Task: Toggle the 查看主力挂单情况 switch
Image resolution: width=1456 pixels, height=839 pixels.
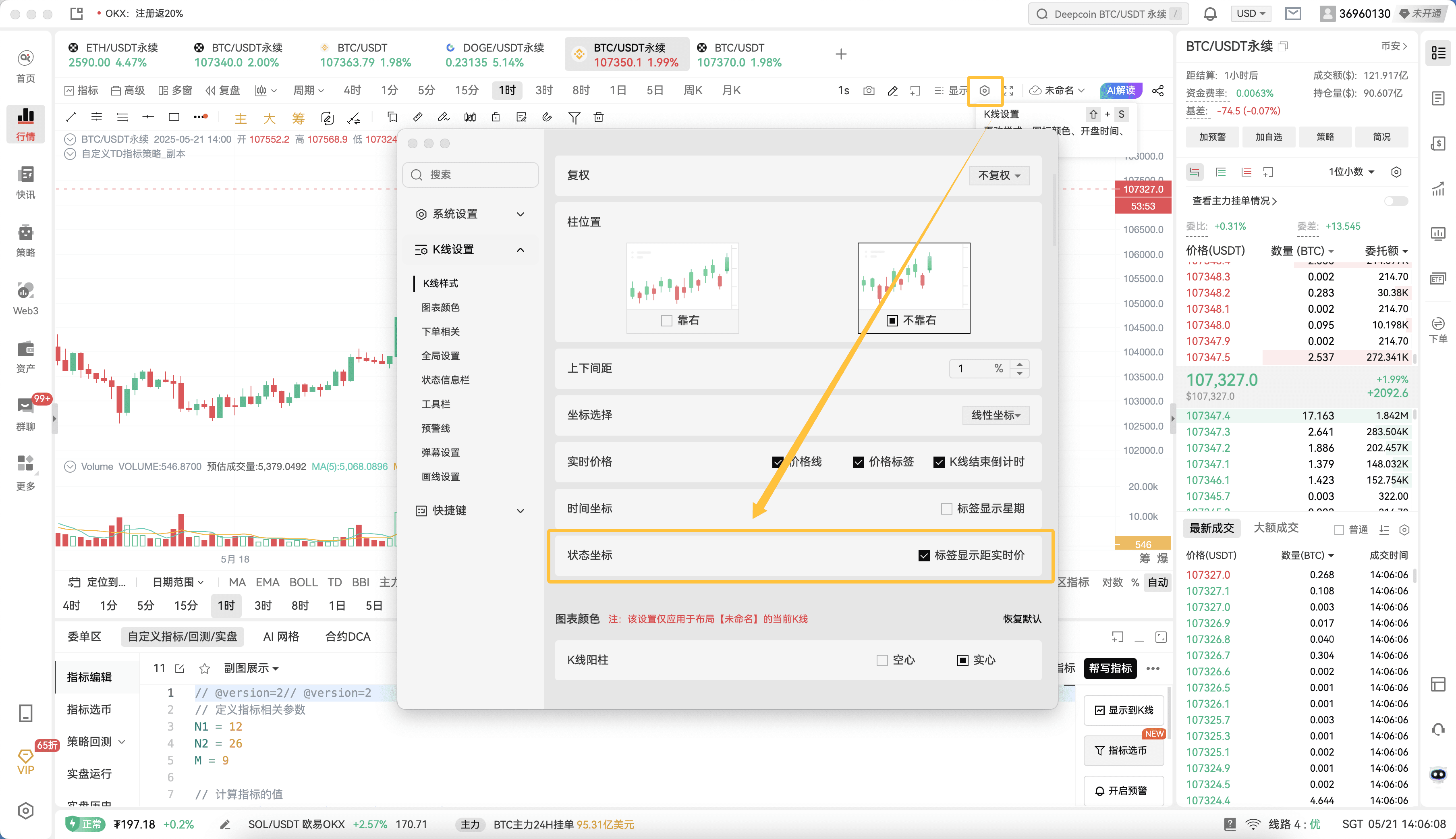Action: [x=1396, y=201]
